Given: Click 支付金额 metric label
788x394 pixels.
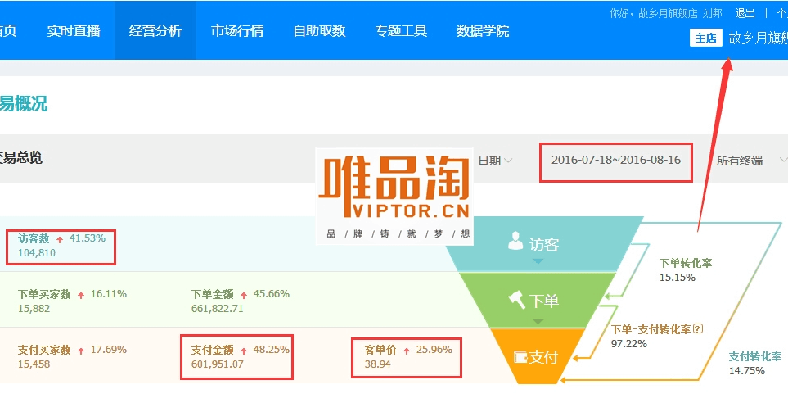Looking at the screenshot, I should (x=212, y=349).
